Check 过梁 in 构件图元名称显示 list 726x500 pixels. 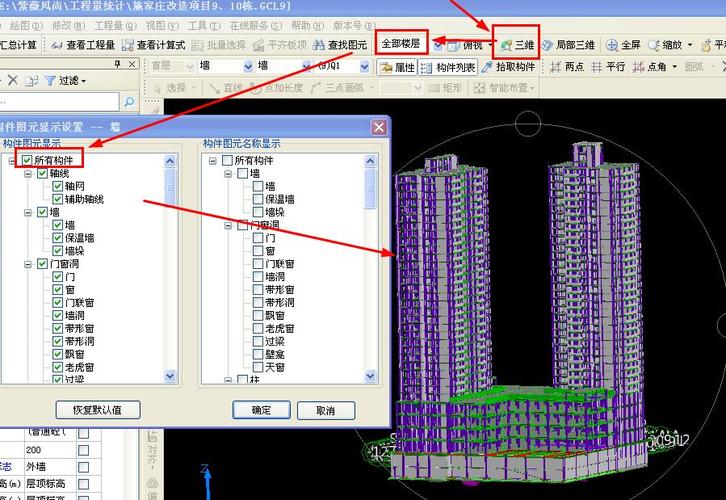(x=258, y=341)
